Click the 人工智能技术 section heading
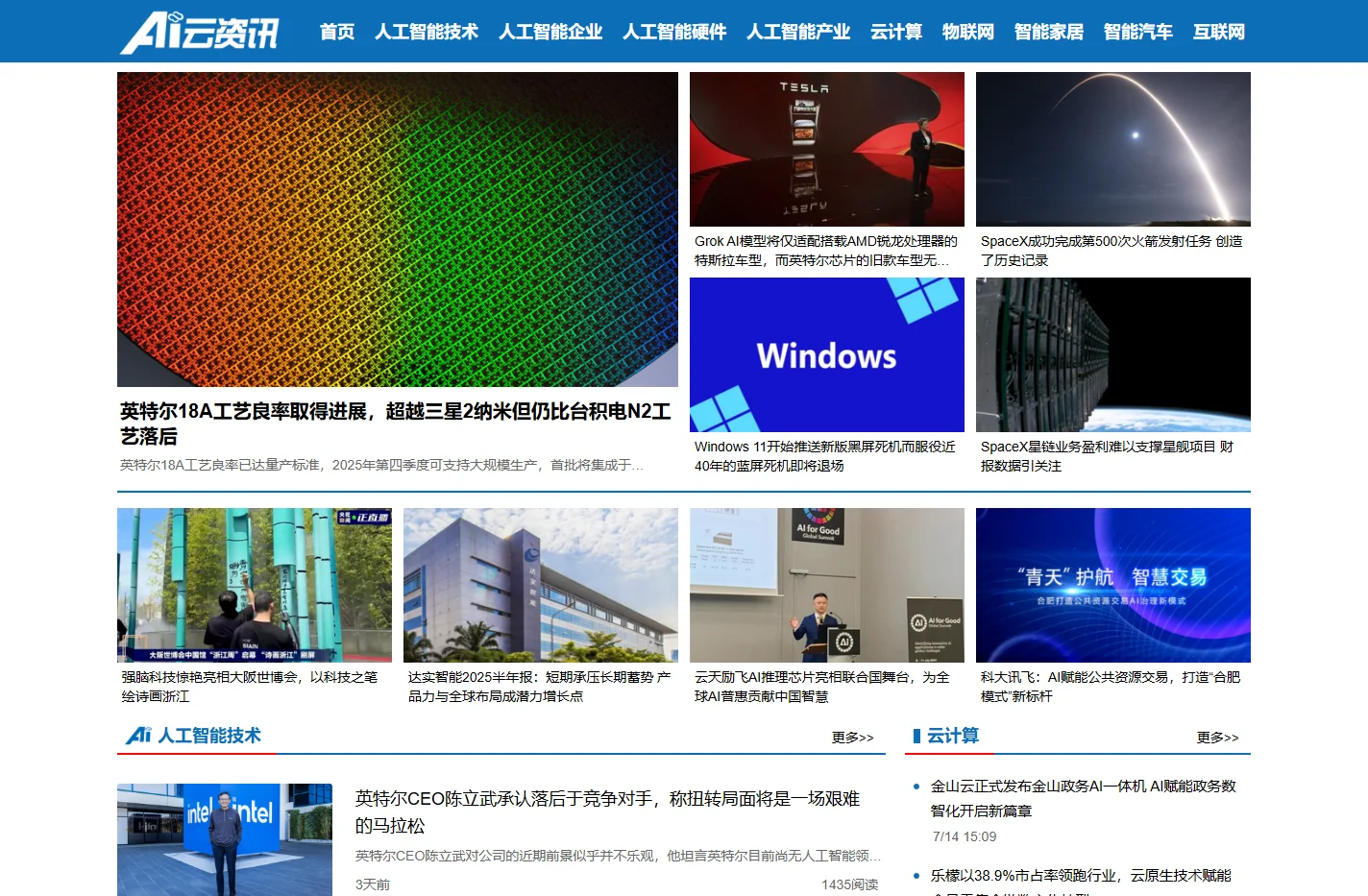1368x896 pixels. tap(209, 736)
